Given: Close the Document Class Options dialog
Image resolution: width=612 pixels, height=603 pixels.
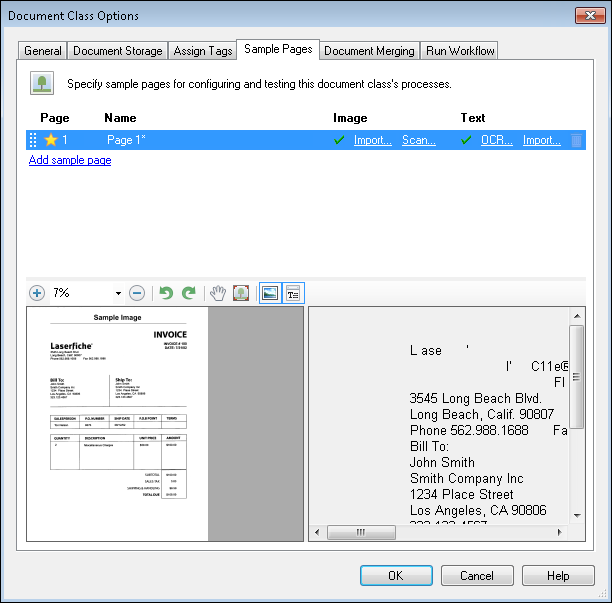Looking at the screenshot, I should (590, 16).
